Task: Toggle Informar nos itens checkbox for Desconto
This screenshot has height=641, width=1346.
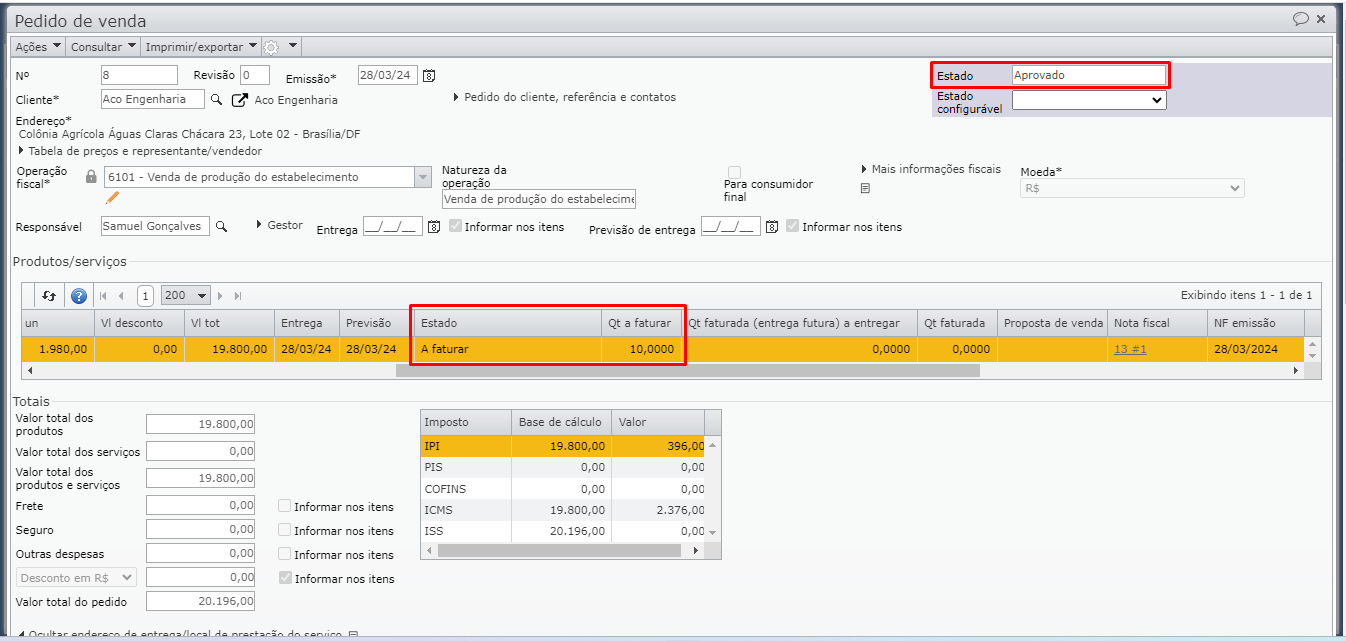Action: point(285,578)
